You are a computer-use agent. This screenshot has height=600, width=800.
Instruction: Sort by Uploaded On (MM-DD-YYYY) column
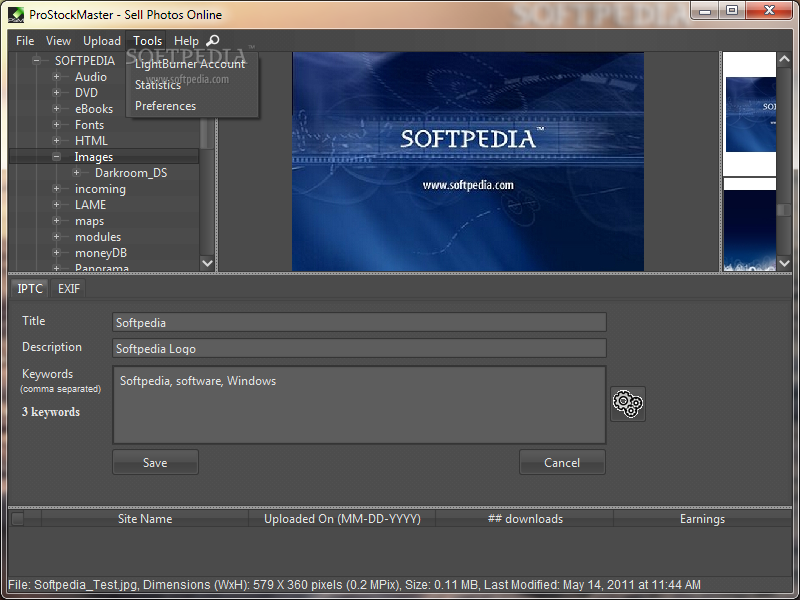(x=342, y=519)
